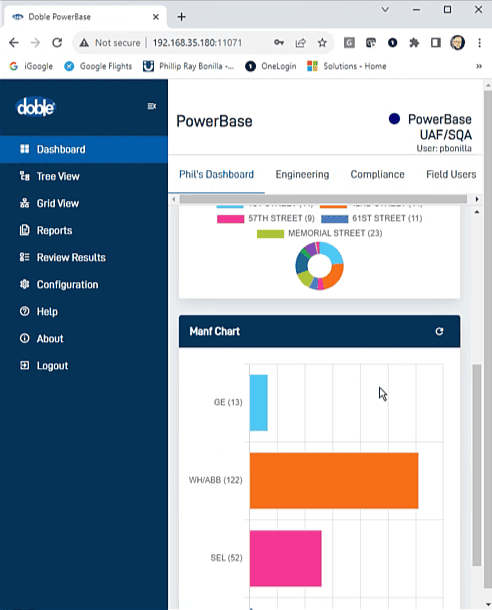Click the Not secure warning icon
The height and width of the screenshot is (610, 492).
(84, 43)
